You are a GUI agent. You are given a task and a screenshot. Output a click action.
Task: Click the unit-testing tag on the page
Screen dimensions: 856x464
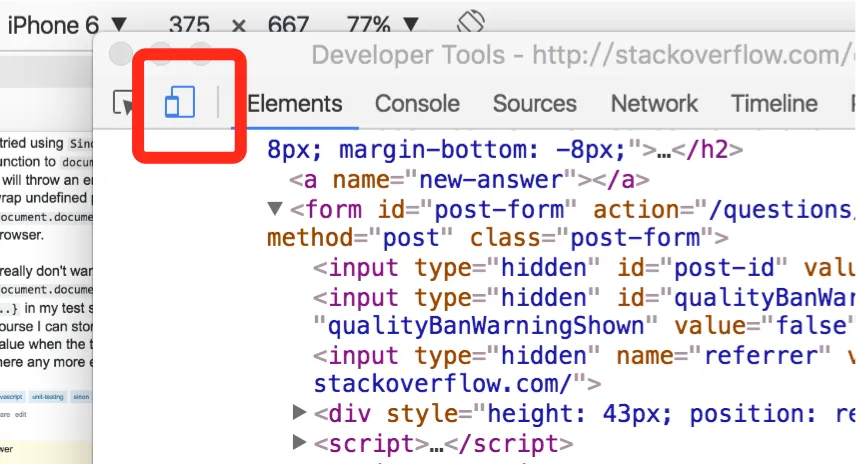point(47,397)
